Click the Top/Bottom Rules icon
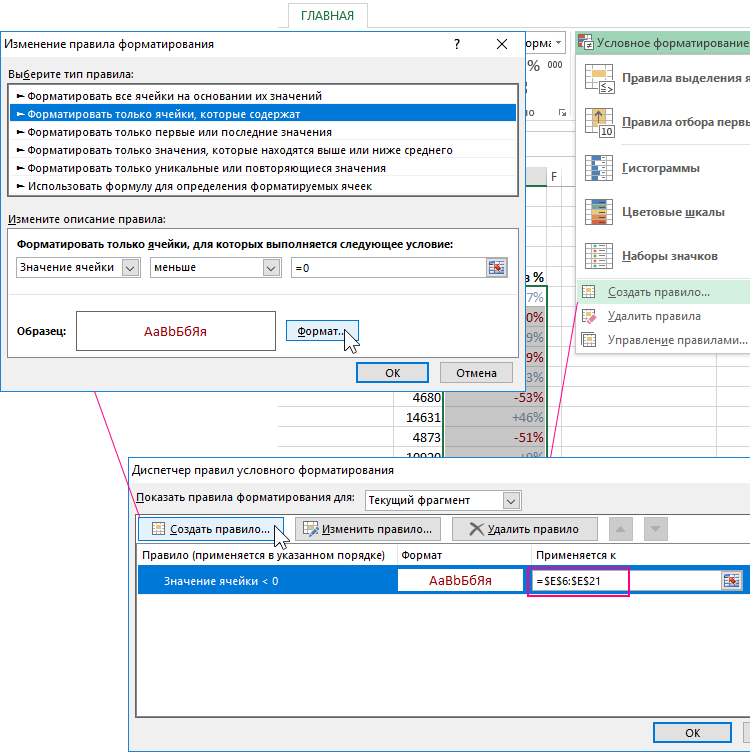The width and height of the screenshot is (750, 752). tap(600, 122)
